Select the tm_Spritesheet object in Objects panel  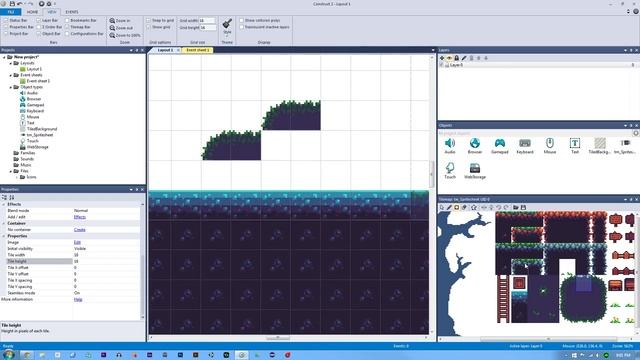point(625,146)
